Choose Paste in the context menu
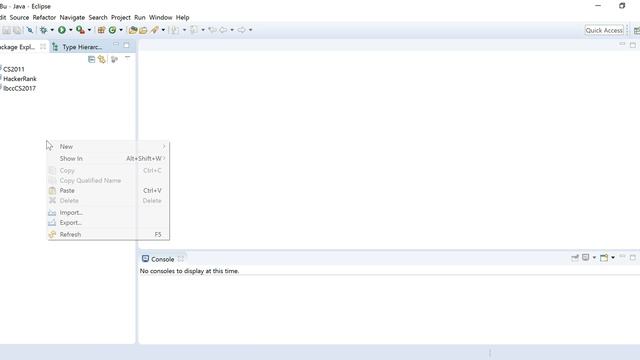 coord(109,191)
